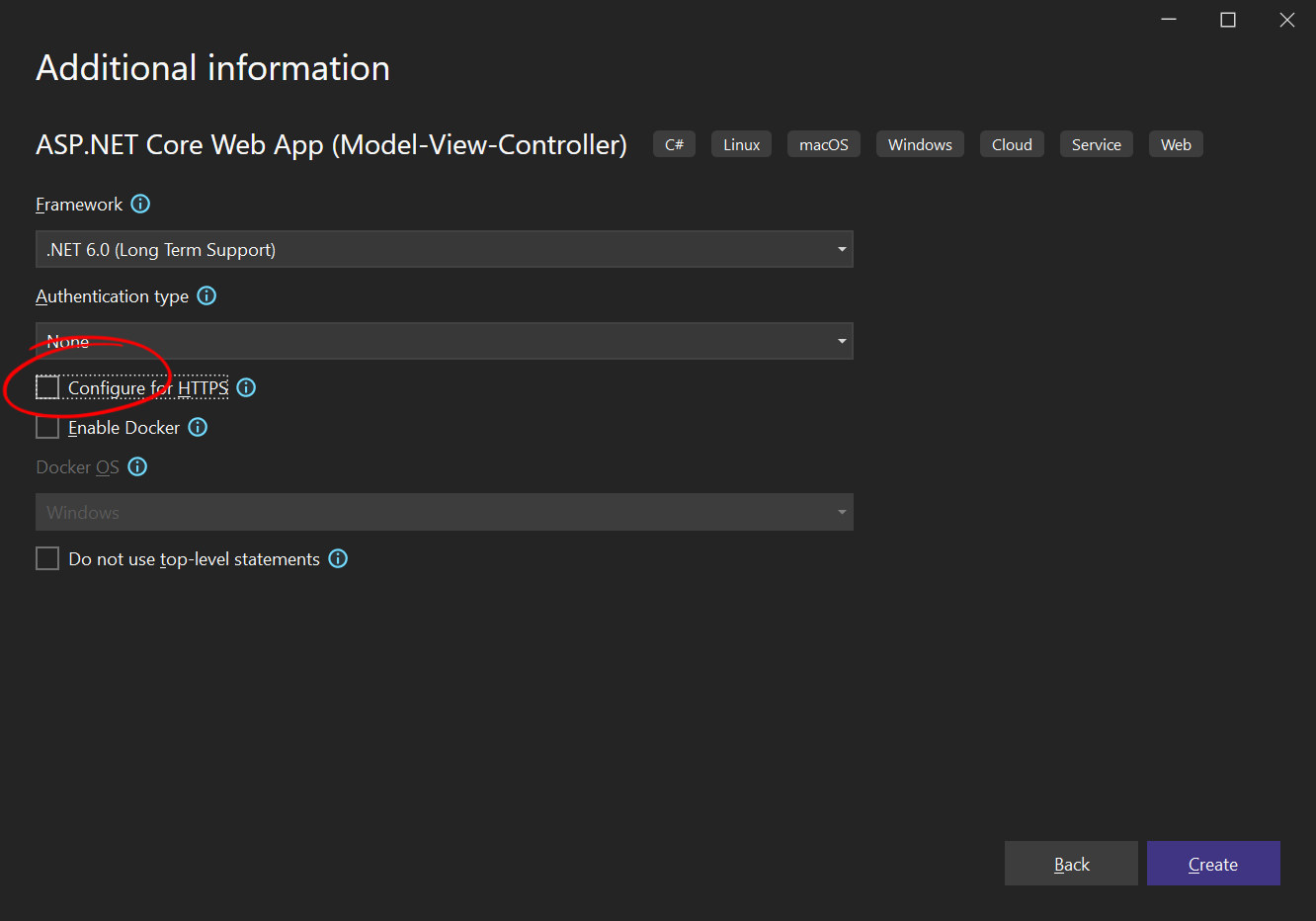This screenshot has width=1316, height=921.
Task: Click the Enable Docker info icon
Action: point(198,427)
